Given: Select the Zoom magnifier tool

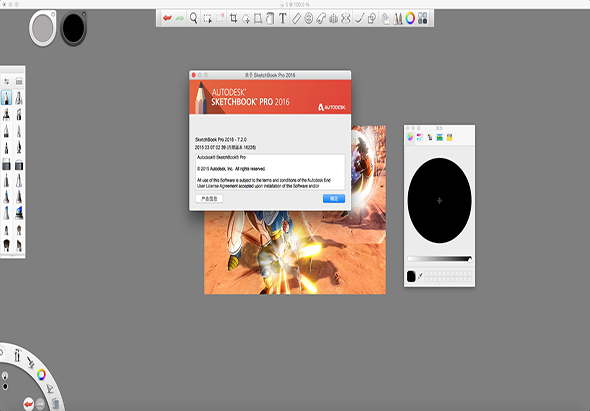Looking at the screenshot, I should pyautogui.click(x=193, y=18).
